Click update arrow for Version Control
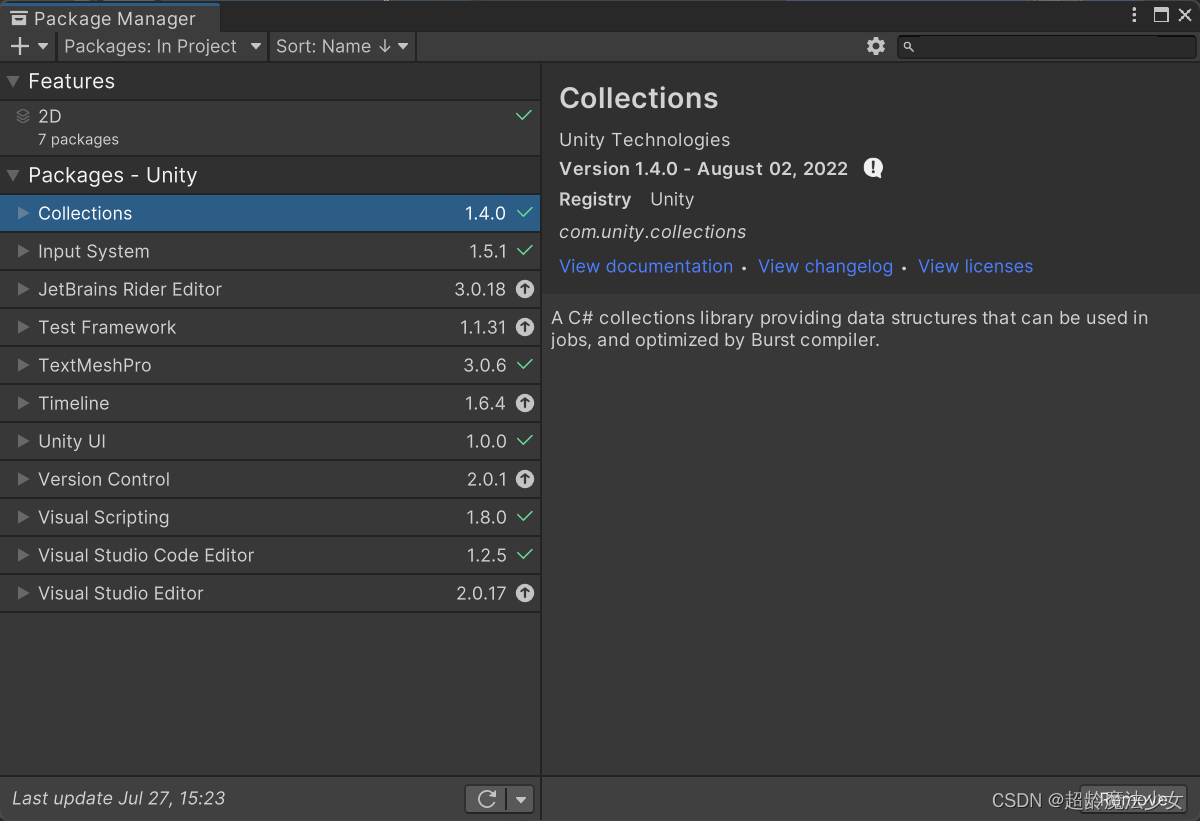This screenshot has height=821, width=1200. 525,479
